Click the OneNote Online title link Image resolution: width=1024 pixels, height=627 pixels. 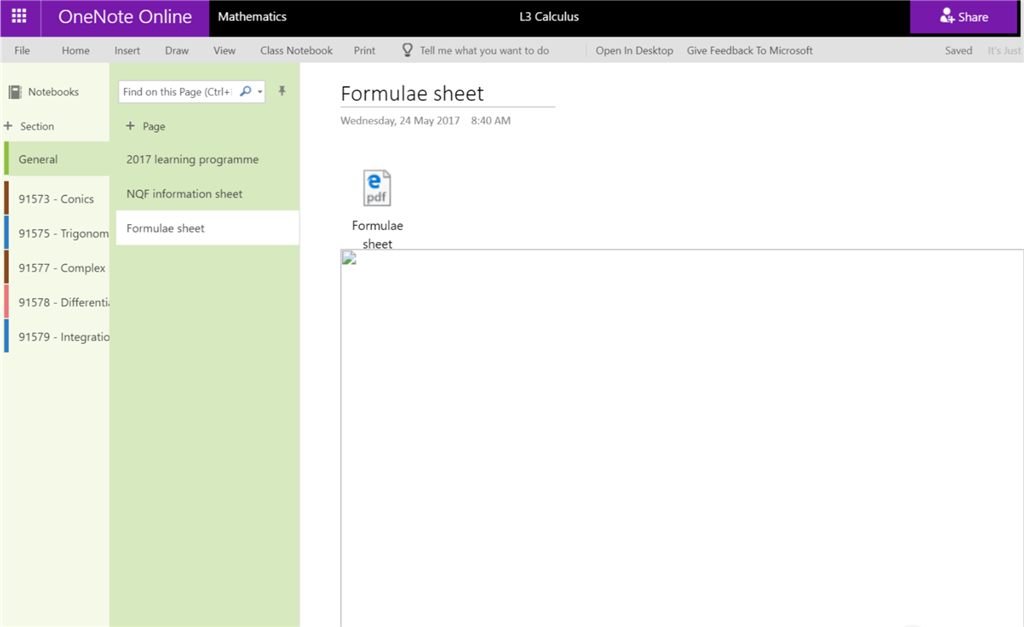point(125,17)
